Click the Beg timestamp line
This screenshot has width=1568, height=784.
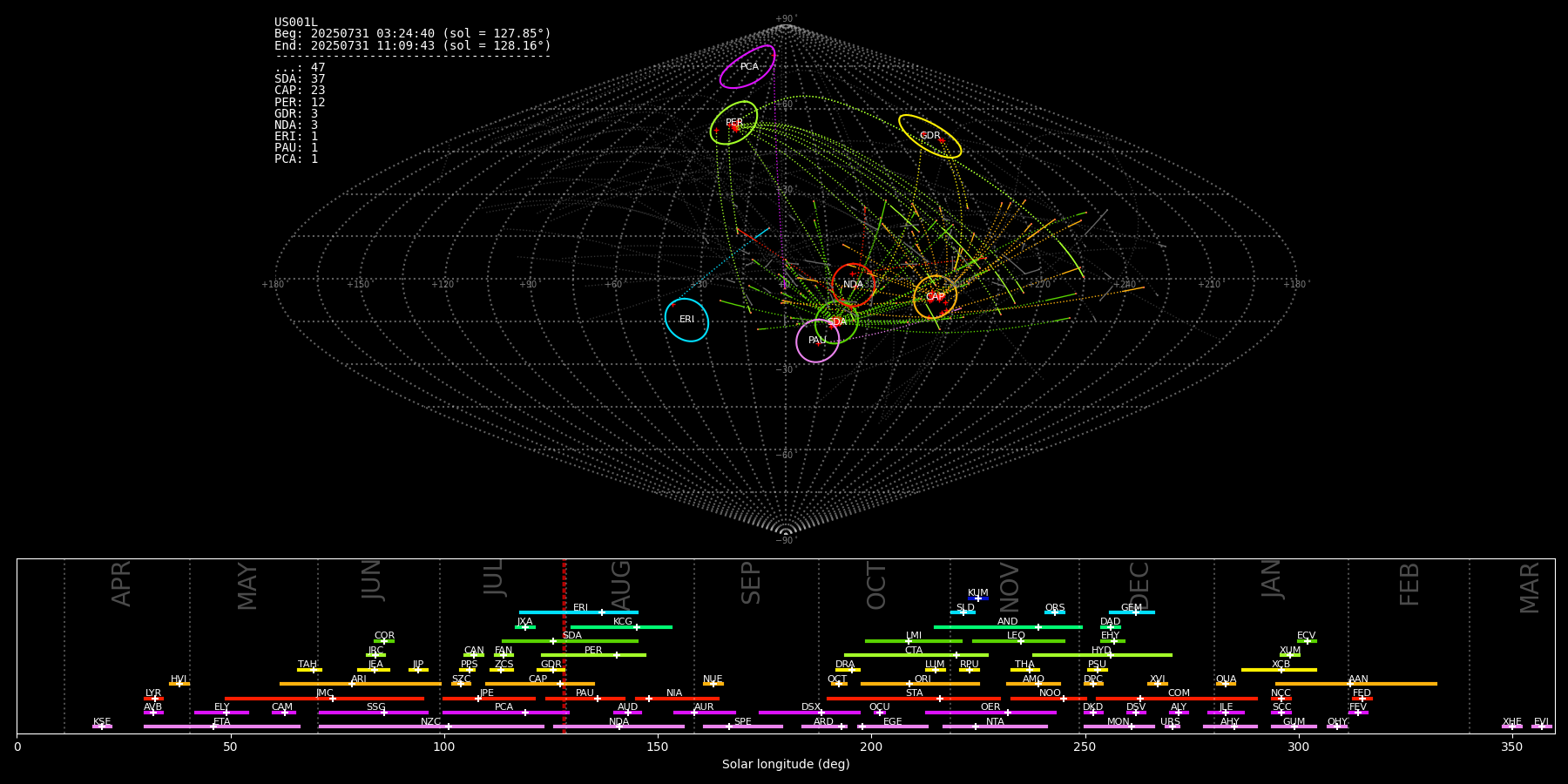413,34
